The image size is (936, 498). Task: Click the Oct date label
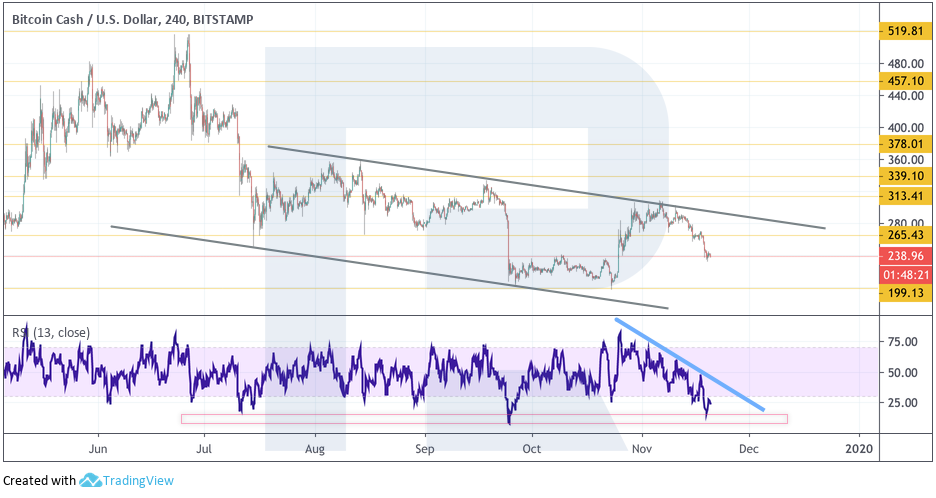[x=531, y=448]
